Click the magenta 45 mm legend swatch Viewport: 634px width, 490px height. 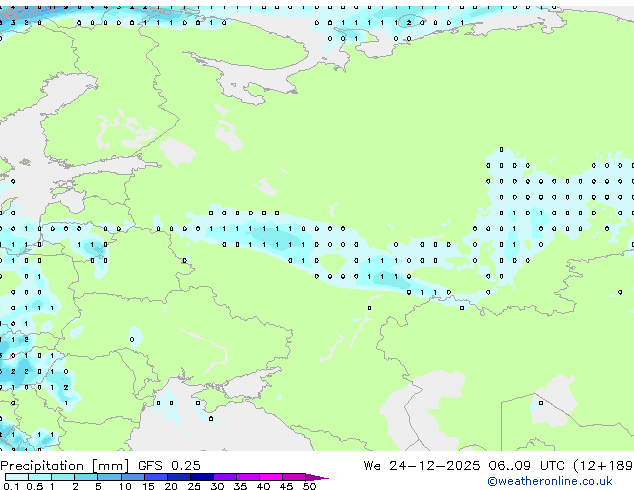[294, 477]
